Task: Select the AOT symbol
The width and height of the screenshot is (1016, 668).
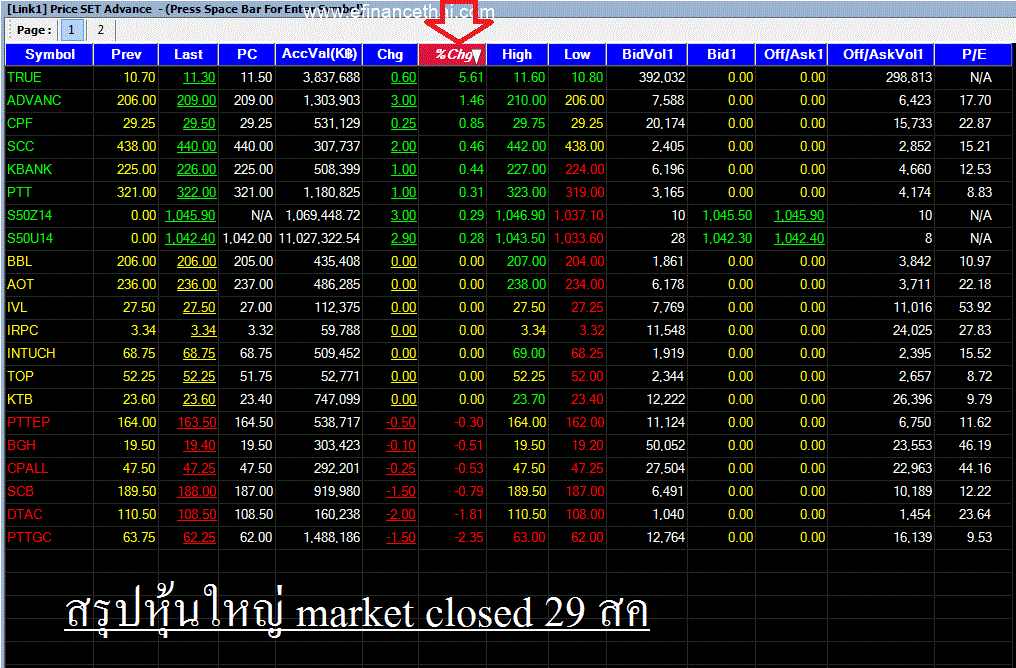Action: pyautogui.click(x=20, y=284)
